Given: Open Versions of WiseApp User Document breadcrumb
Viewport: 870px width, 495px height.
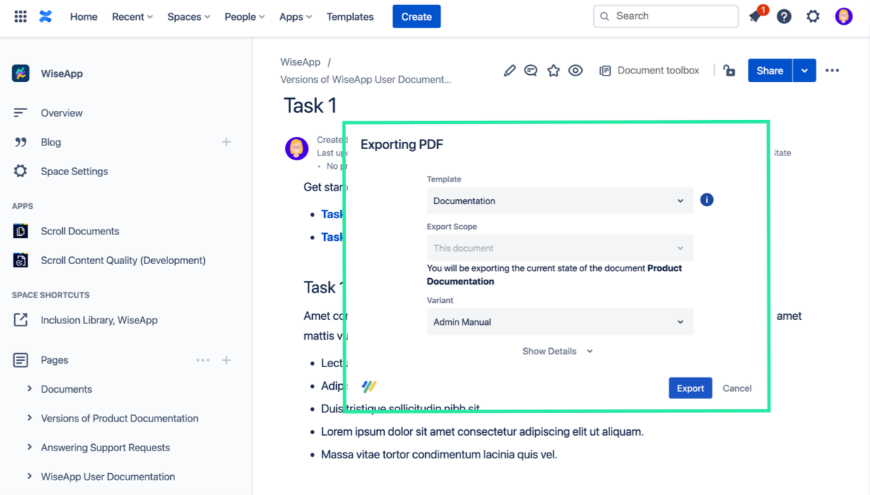Looking at the screenshot, I should [366, 79].
